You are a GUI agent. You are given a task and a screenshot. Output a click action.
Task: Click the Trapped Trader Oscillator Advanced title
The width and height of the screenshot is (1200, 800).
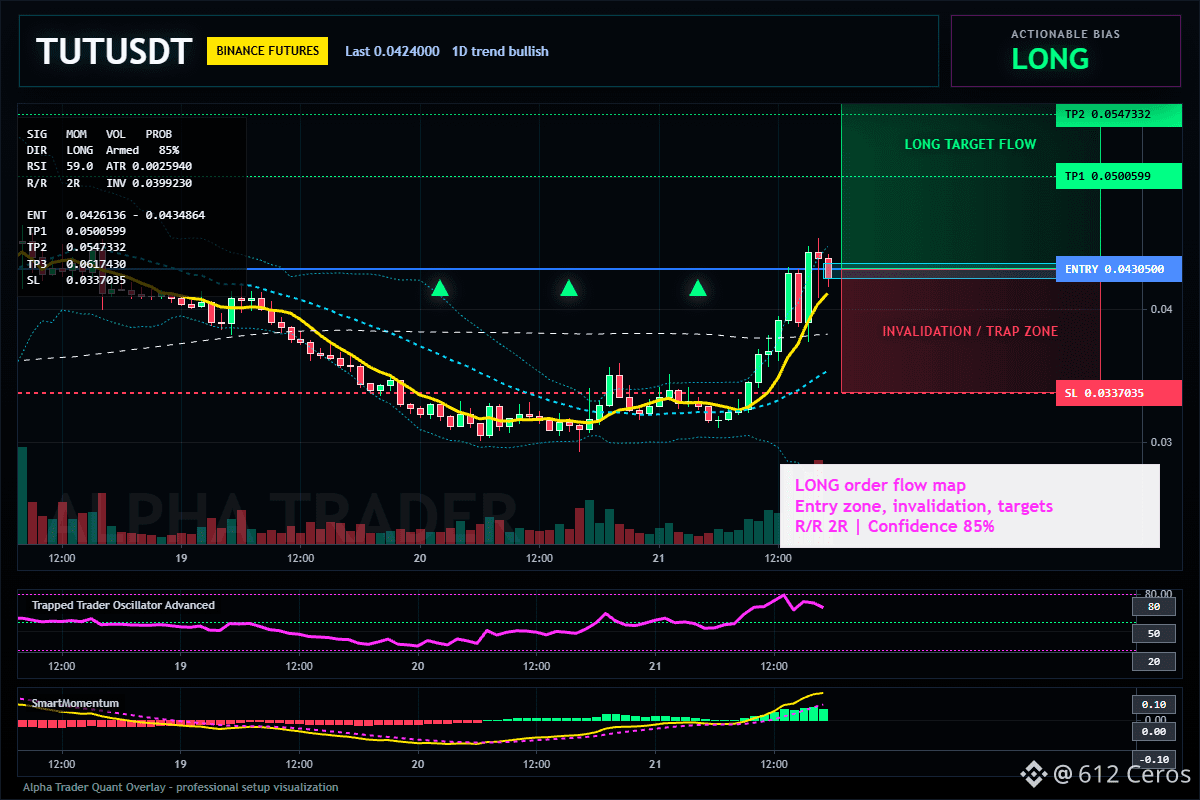[x=123, y=605]
